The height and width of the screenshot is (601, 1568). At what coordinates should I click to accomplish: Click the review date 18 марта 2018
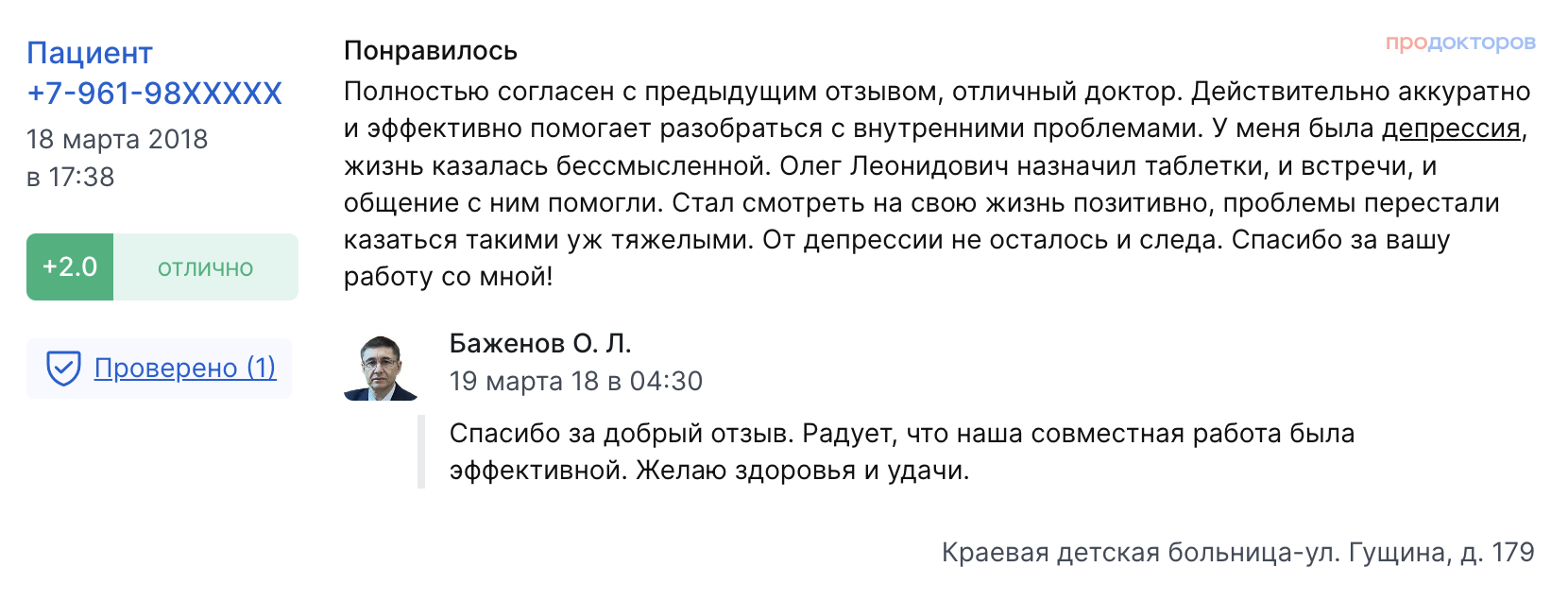click(x=117, y=139)
